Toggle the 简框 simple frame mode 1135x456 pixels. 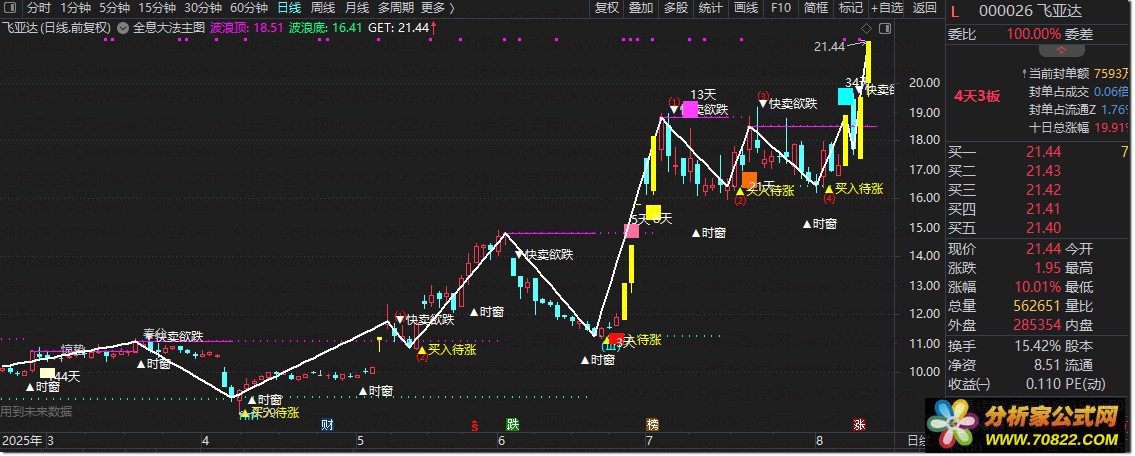816,8
